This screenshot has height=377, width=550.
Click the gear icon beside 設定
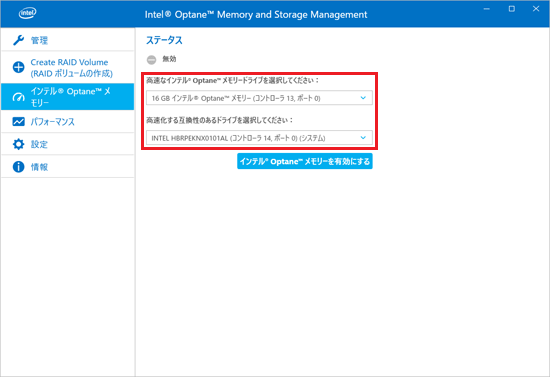19,144
